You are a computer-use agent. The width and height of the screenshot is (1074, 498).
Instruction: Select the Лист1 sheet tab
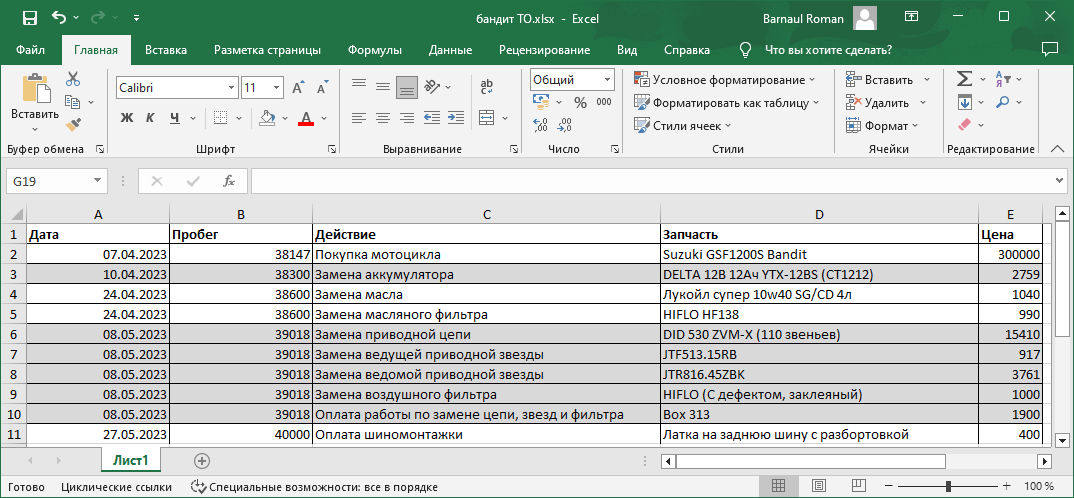(131, 460)
